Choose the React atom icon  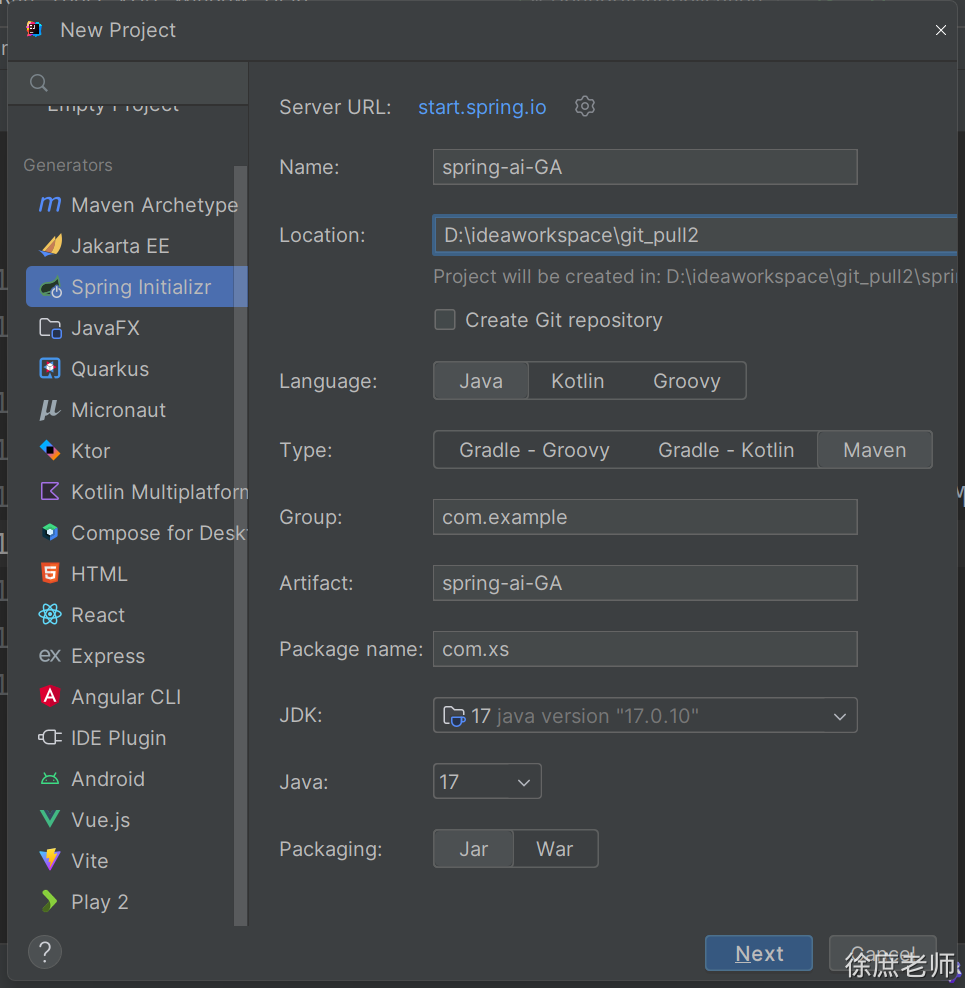tap(49, 615)
